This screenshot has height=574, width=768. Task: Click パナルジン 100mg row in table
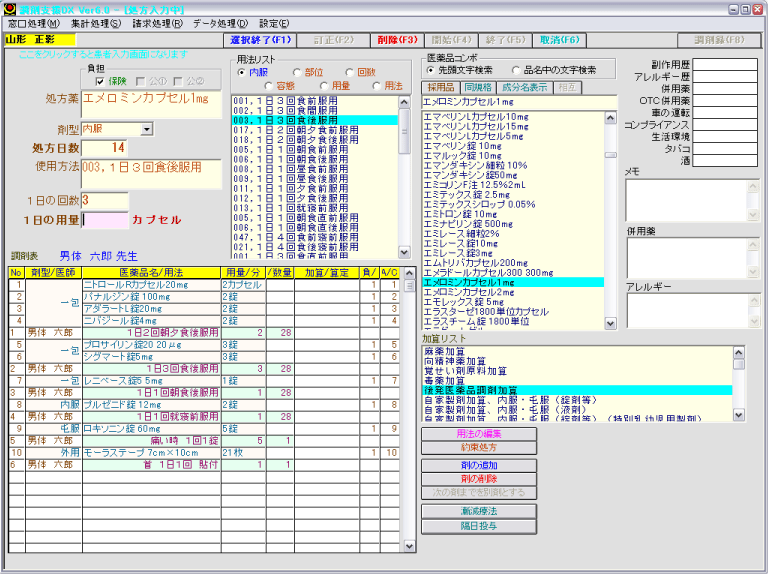click(204, 297)
